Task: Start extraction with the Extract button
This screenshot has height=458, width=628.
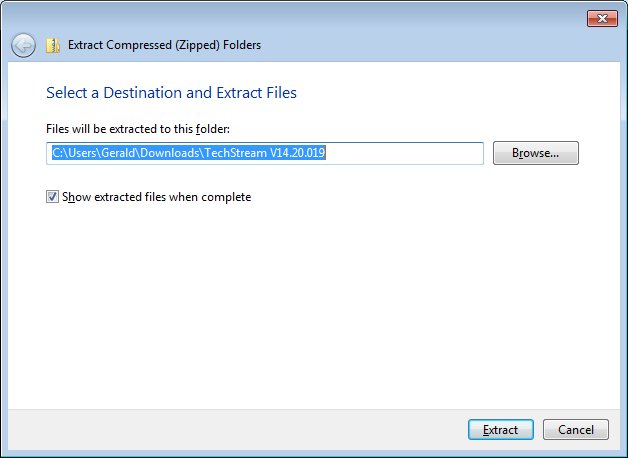Action: (501, 430)
